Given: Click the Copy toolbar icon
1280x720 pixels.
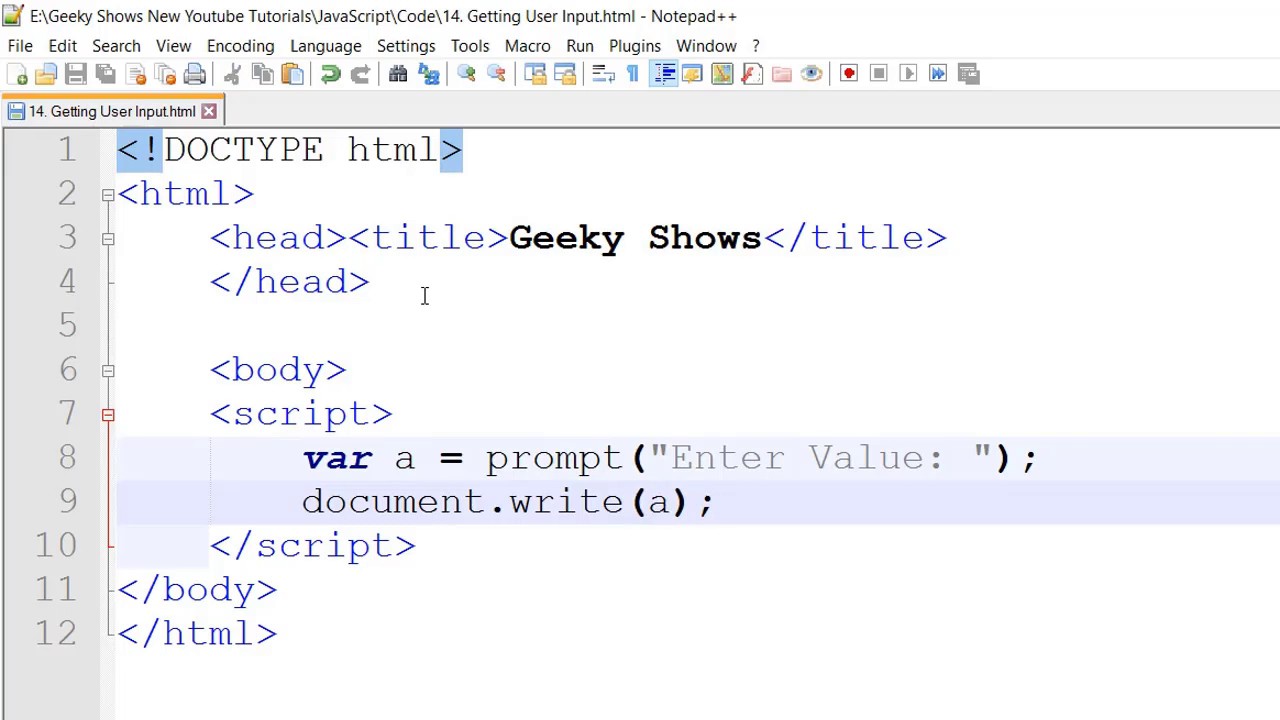Looking at the screenshot, I should 262,74.
